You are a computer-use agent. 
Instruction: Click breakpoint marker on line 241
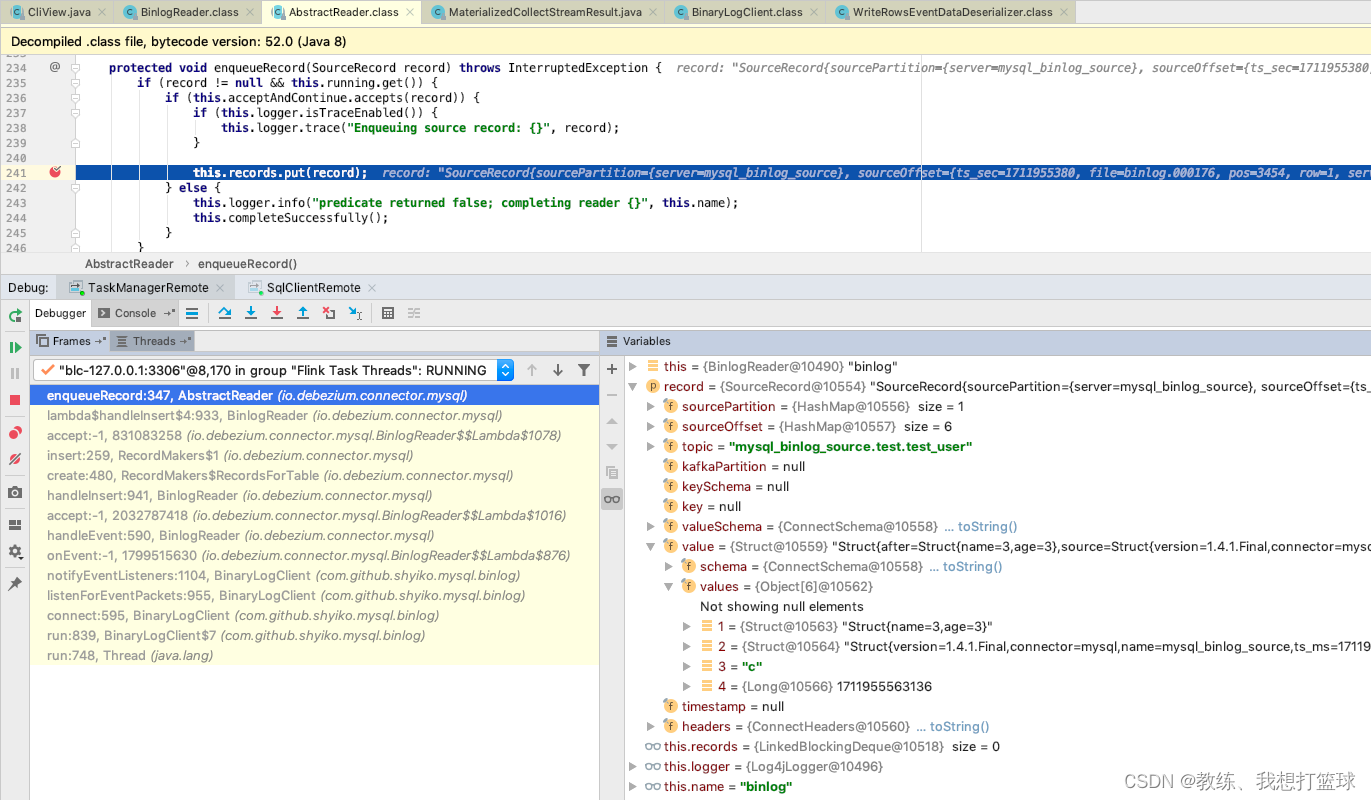pyautogui.click(x=55, y=172)
